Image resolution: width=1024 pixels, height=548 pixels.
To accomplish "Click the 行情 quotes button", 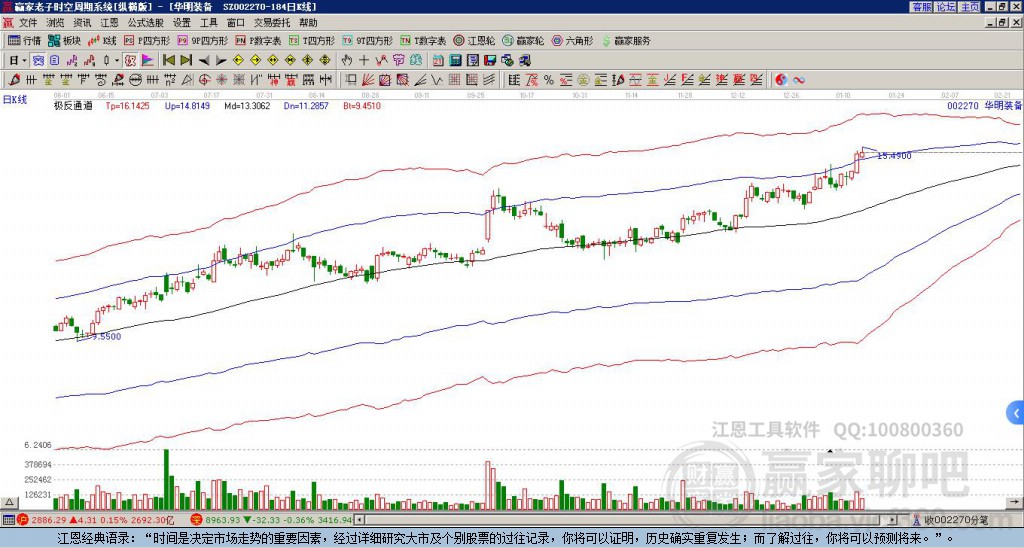I will 25,40.
